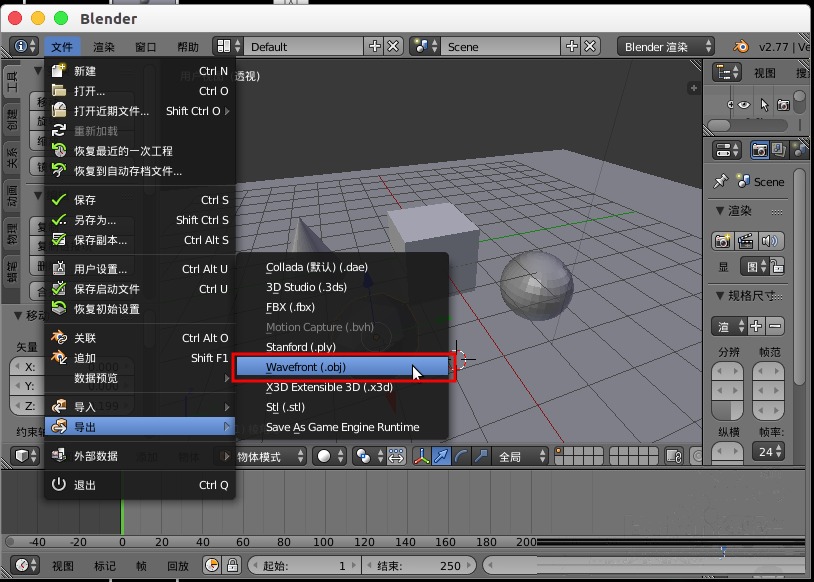814x582 pixels.
Task: Expand the 导入 import submenu
Action: tap(140, 407)
